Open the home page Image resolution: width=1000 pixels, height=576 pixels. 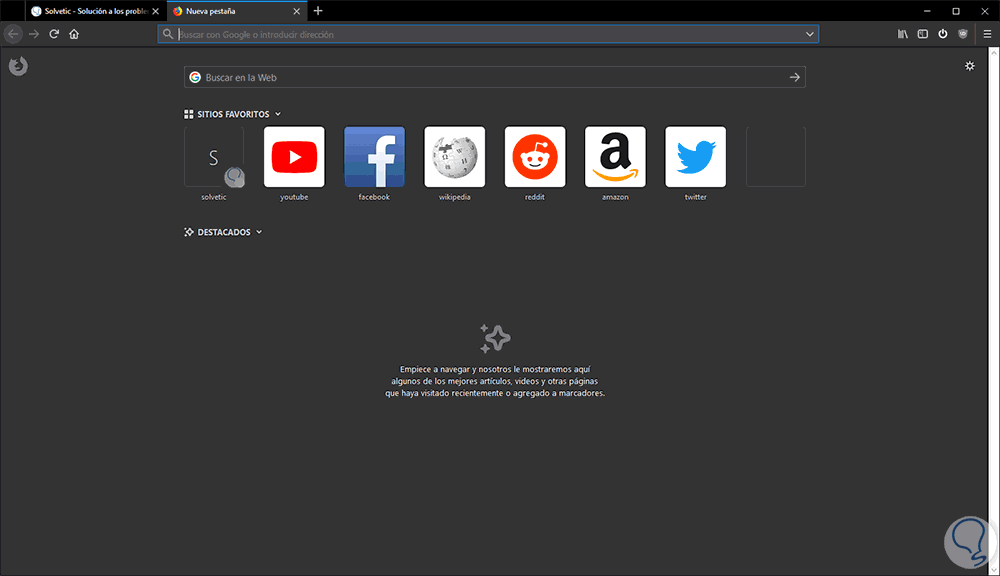tap(74, 34)
